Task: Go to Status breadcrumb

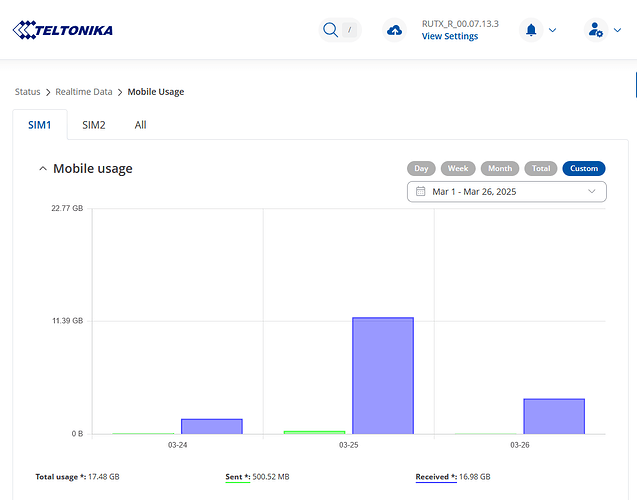Action: pos(28,92)
